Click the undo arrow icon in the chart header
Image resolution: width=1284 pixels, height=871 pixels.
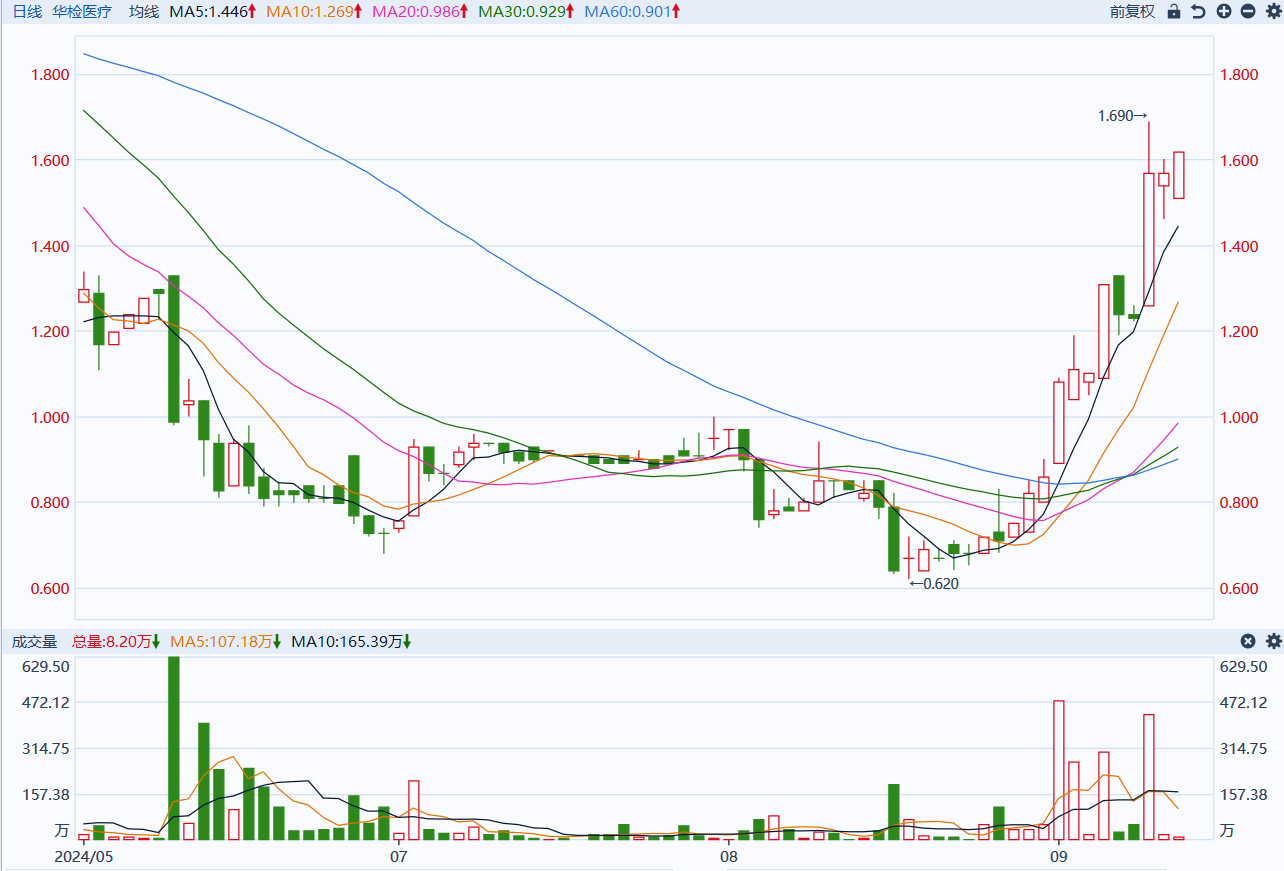pos(1198,12)
